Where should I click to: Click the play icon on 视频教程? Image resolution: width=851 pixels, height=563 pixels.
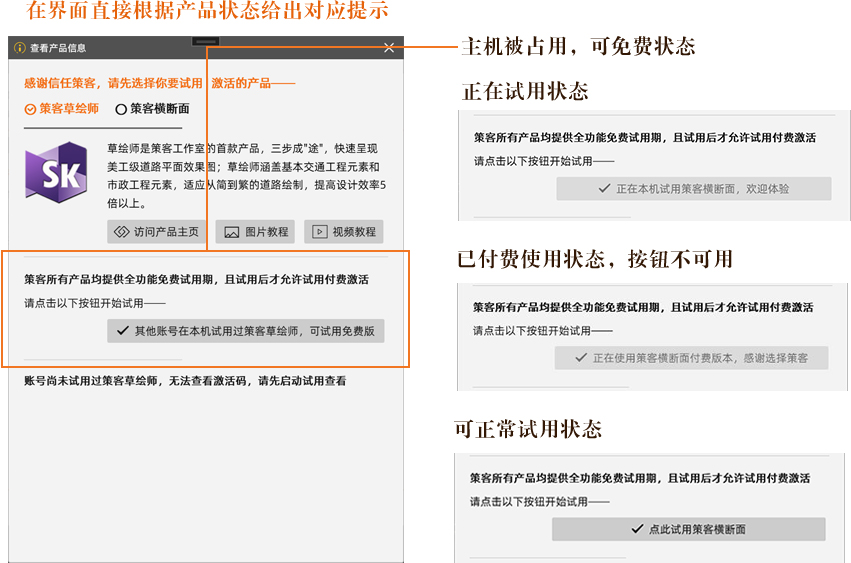320,232
